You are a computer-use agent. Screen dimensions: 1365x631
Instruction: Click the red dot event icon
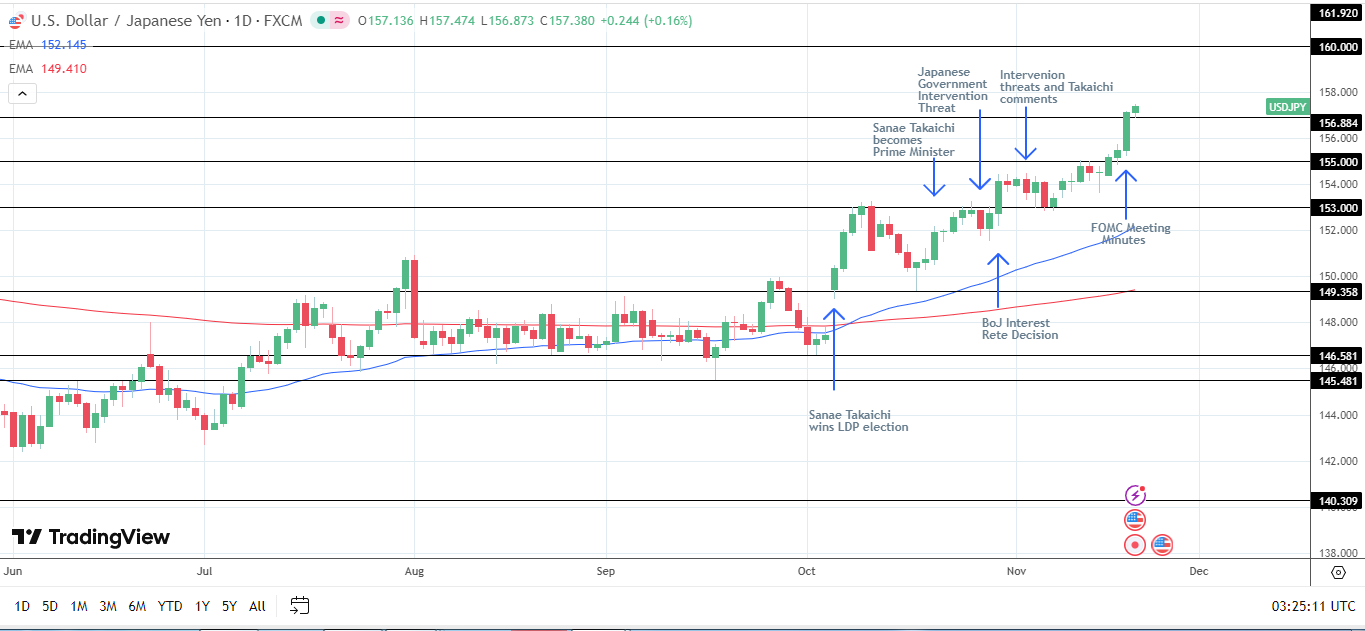1135,545
